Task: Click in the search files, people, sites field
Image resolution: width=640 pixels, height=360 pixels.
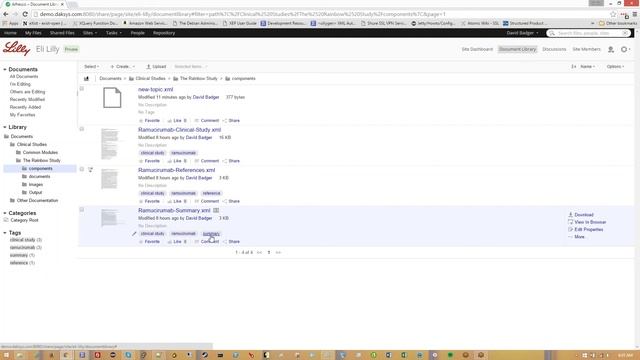Action: click(588, 33)
